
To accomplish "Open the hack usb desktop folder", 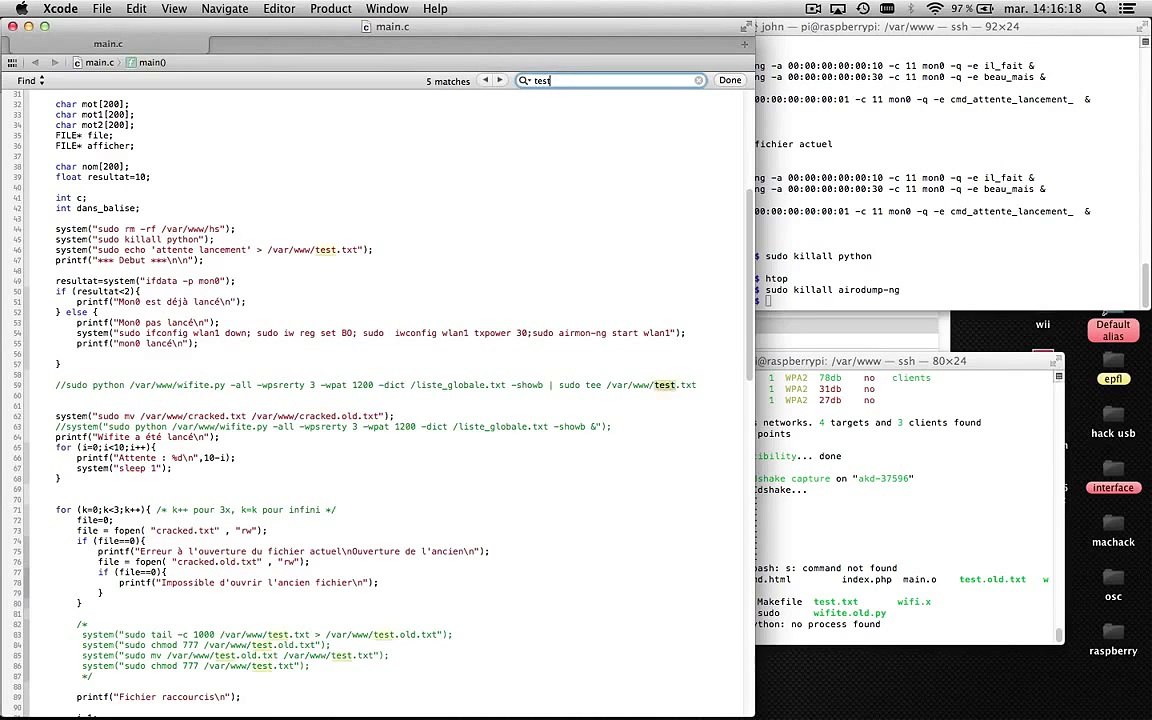I will (1113, 422).
